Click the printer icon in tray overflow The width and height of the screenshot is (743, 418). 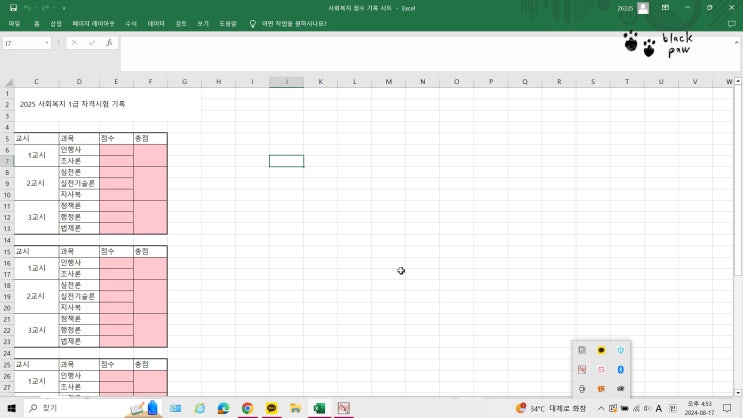click(x=582, y=389)
